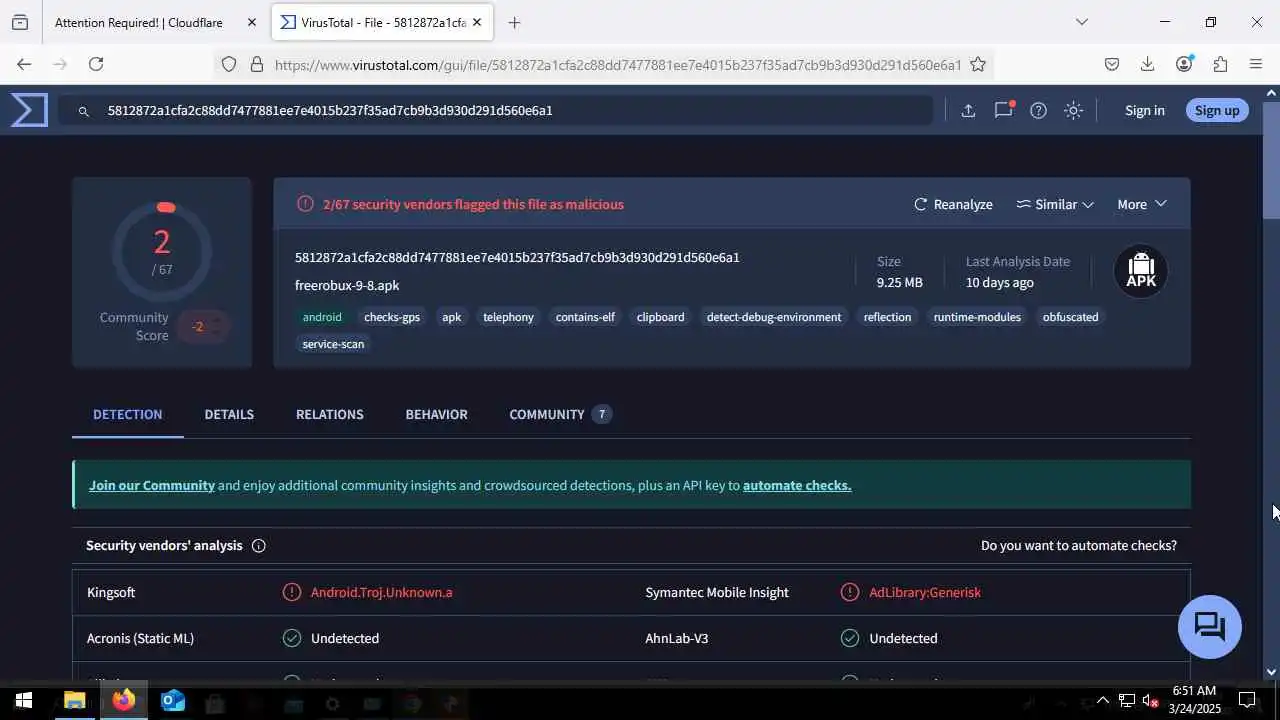Click the Reanalyze button
Viewport: 1280px width, 720px height.
tap(953, 204)
